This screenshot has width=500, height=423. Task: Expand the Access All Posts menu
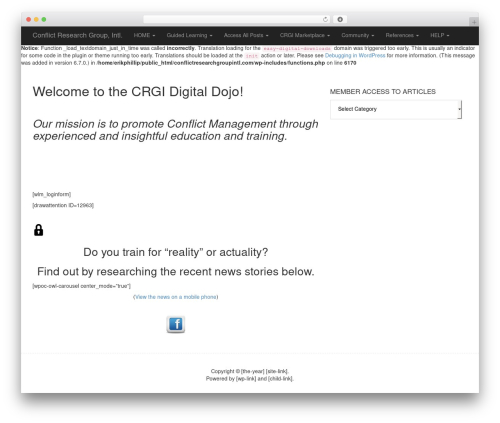click(246, 35)
